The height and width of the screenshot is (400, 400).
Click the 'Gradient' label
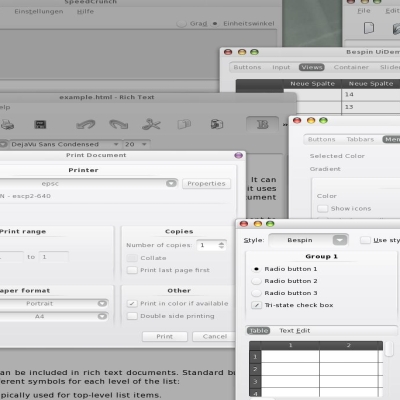tap(325, 169)
